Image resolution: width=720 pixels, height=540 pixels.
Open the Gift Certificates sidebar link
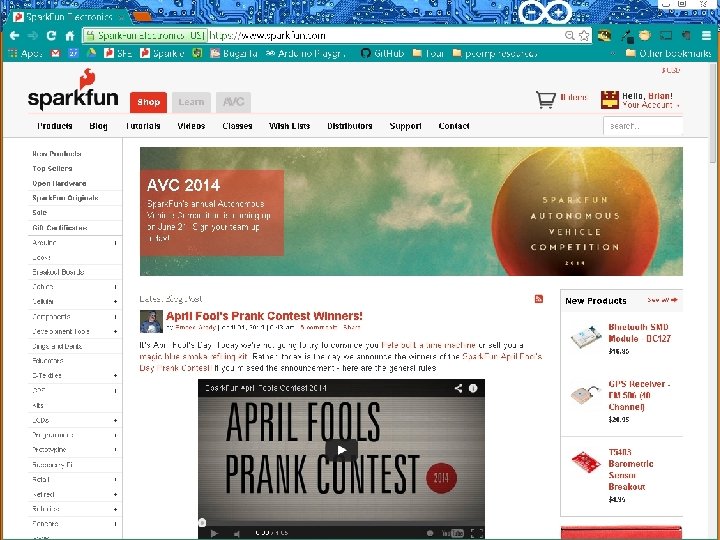point(60,228)
